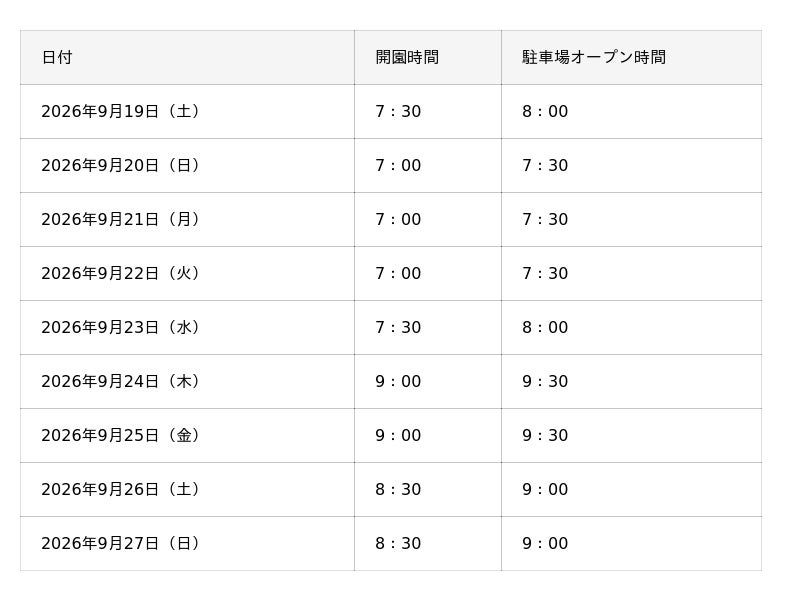
Task: Click the 9：00 opening time for September 25
Action: (398, 436)
